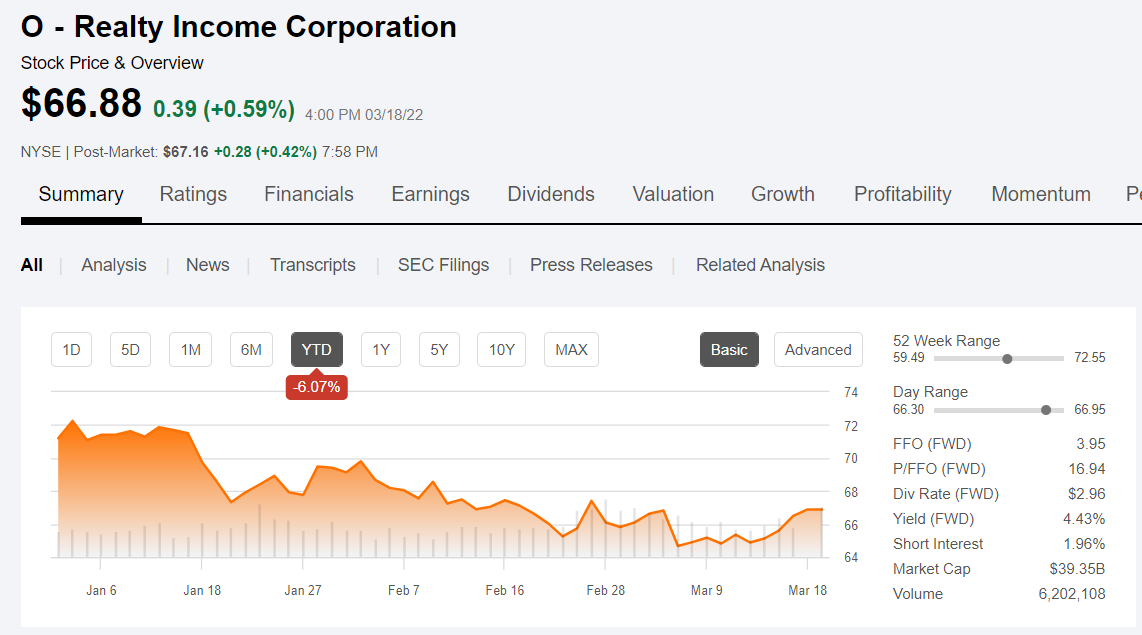Click the 0.39 (+0.59%) price change

point(224,109)
